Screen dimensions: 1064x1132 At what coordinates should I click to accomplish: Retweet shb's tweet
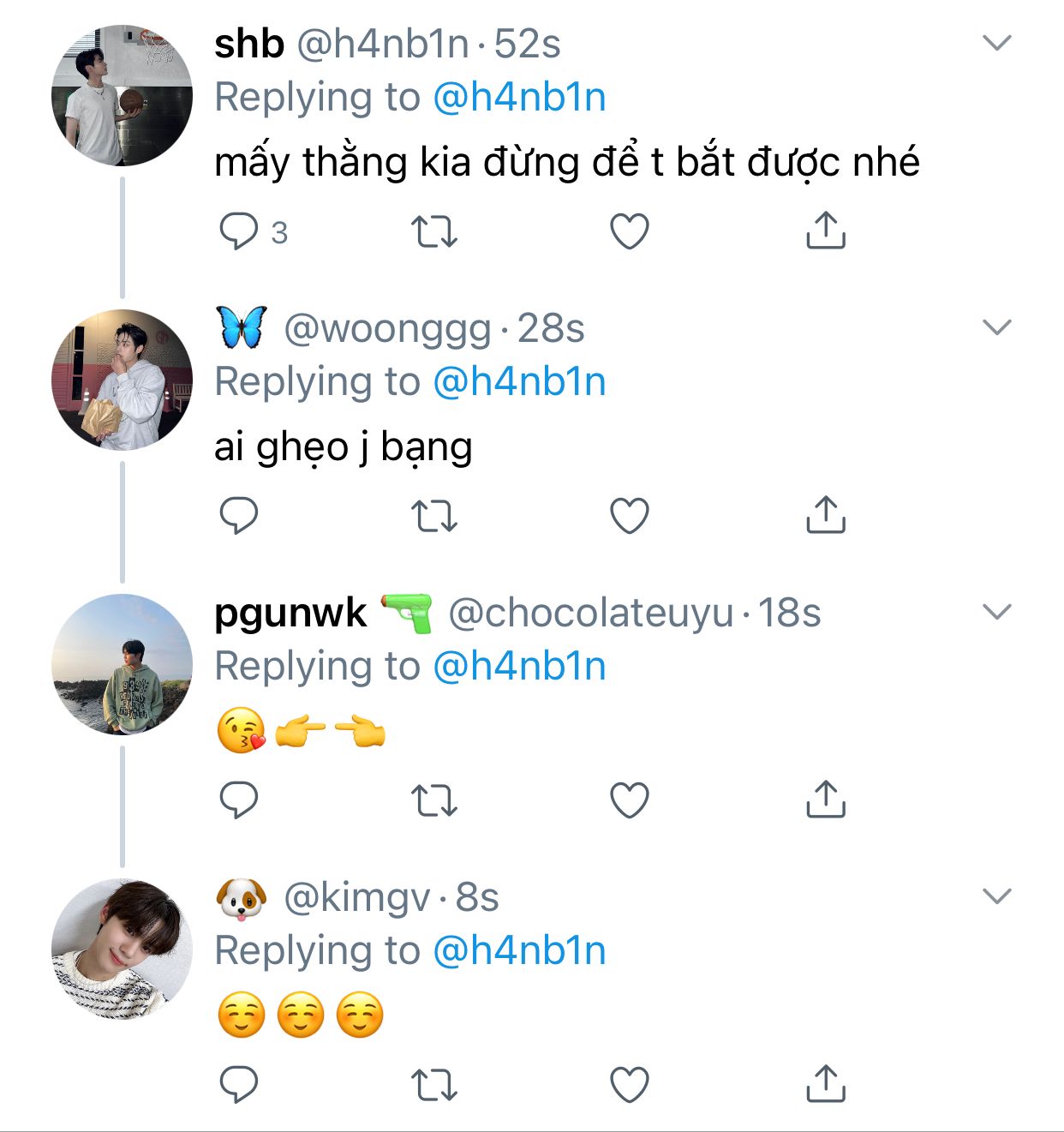point(434,231)
